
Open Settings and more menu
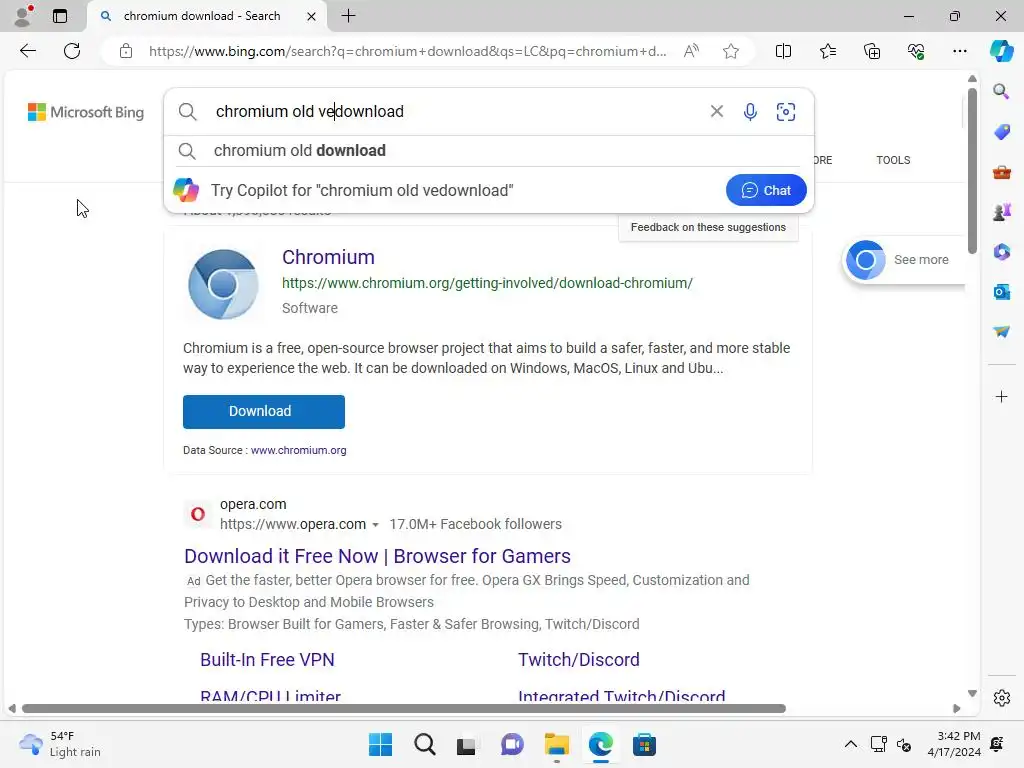(x=959, y=51)
